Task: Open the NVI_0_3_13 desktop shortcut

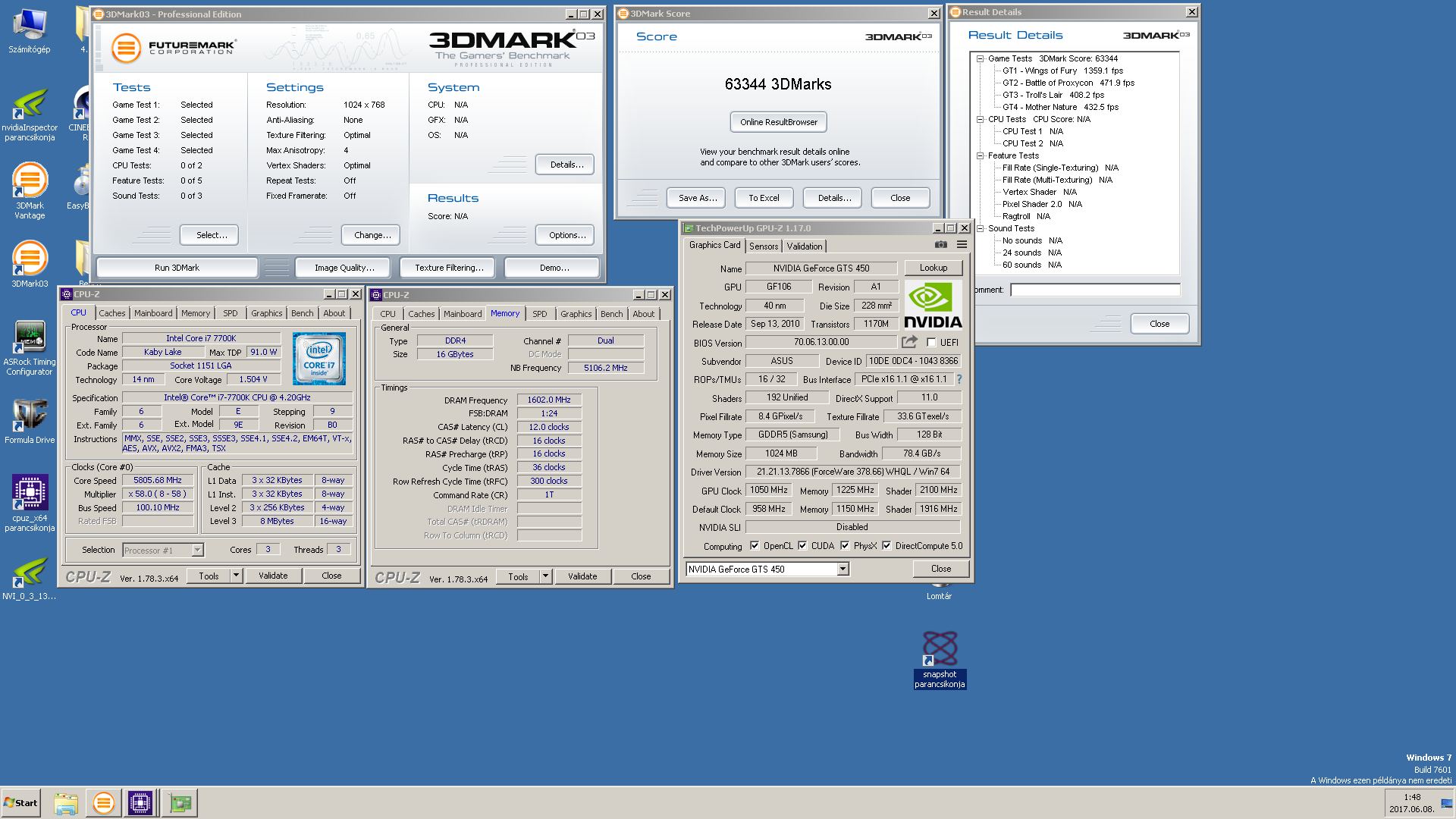Action: click(30, 579)
